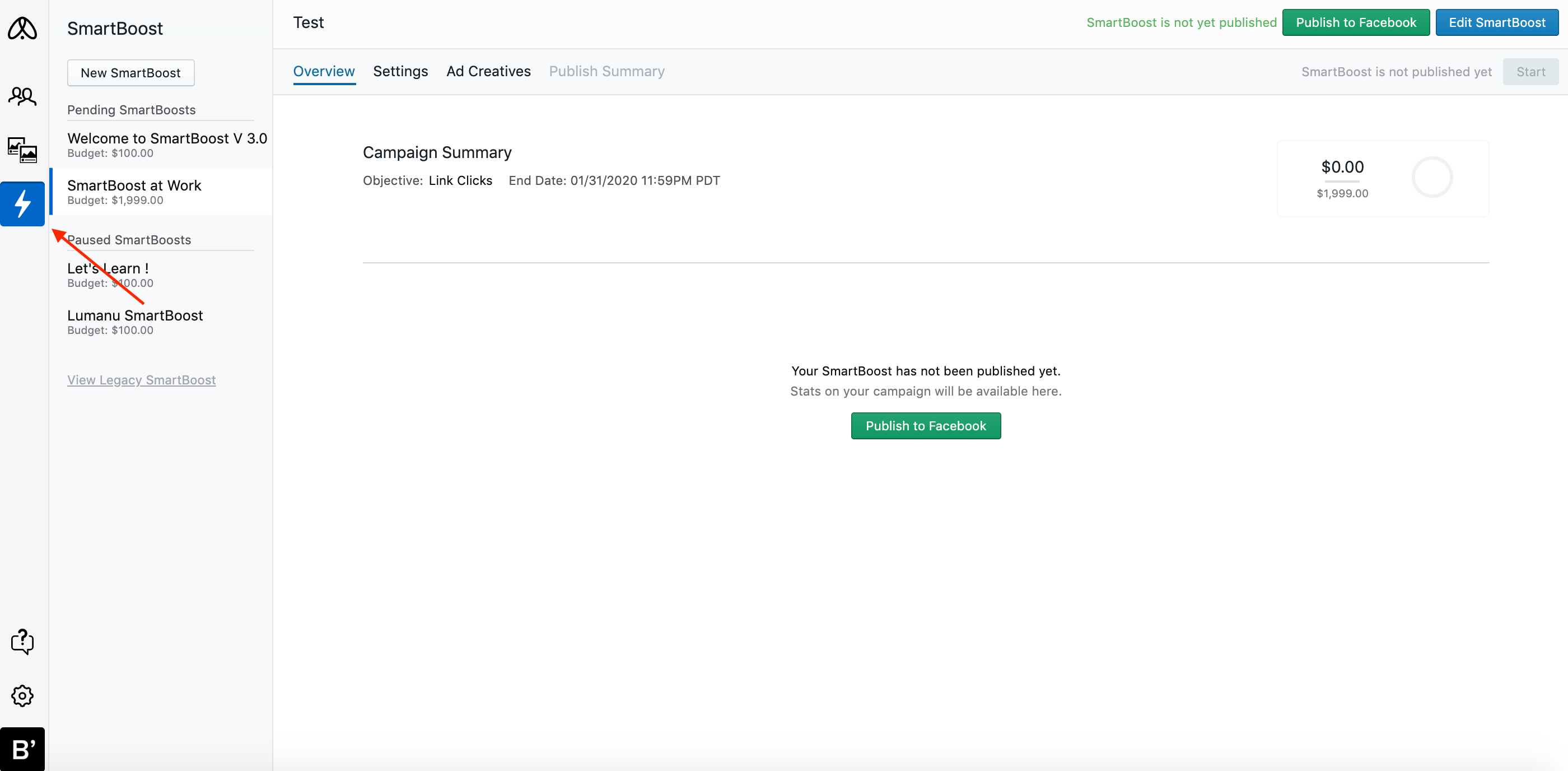Image resolution: width=1568 pixels, height=771 pixels.
Task: Click the Edit SmartBoost button
Action: tap(1497, 22)
